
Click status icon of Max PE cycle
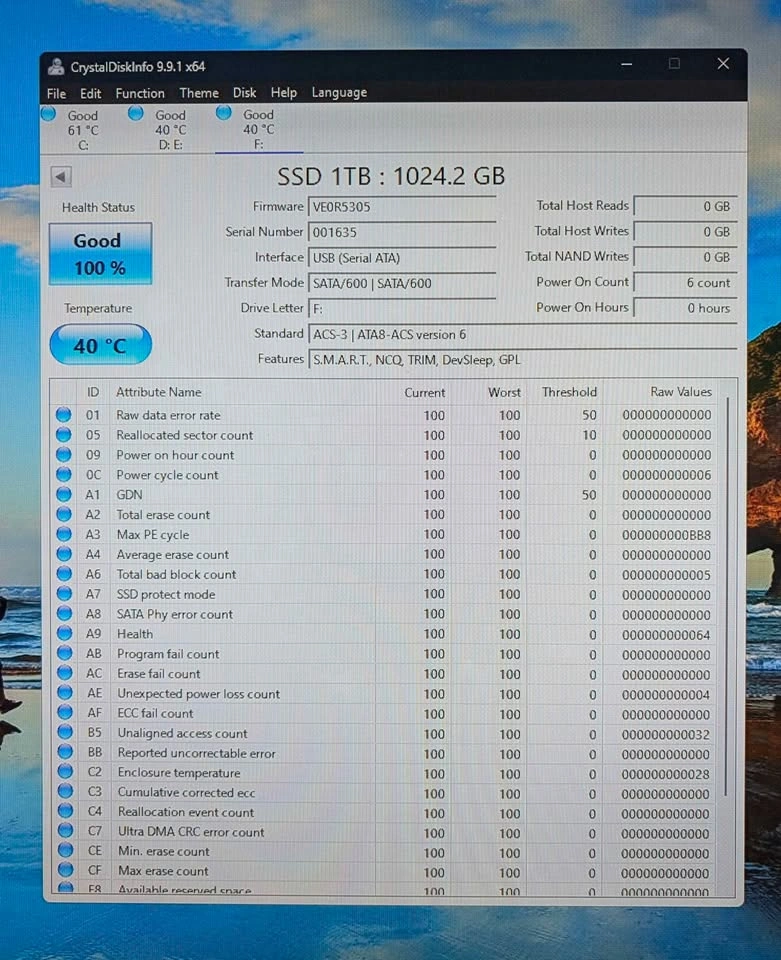pos(64,534)
